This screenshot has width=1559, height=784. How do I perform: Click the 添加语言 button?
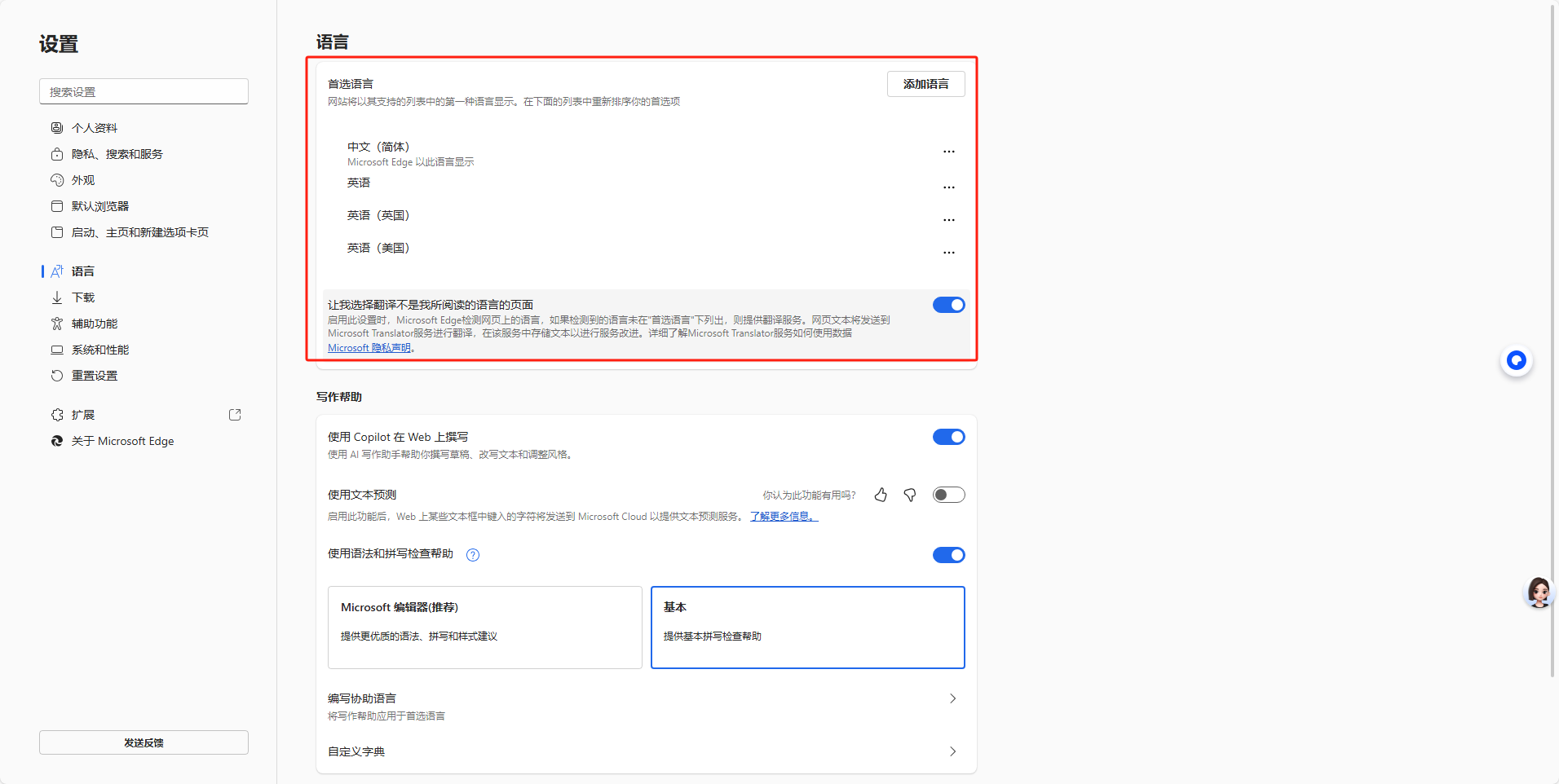pyautogui.click(x=925, y=83)
